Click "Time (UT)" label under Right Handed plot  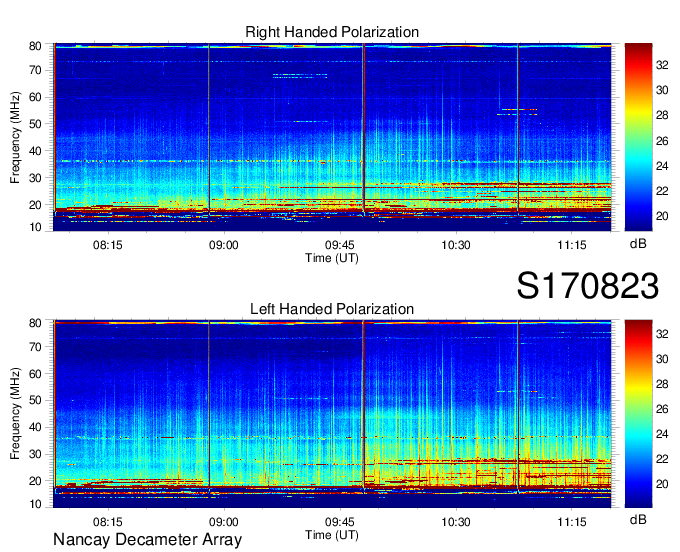tap(332, 258)
